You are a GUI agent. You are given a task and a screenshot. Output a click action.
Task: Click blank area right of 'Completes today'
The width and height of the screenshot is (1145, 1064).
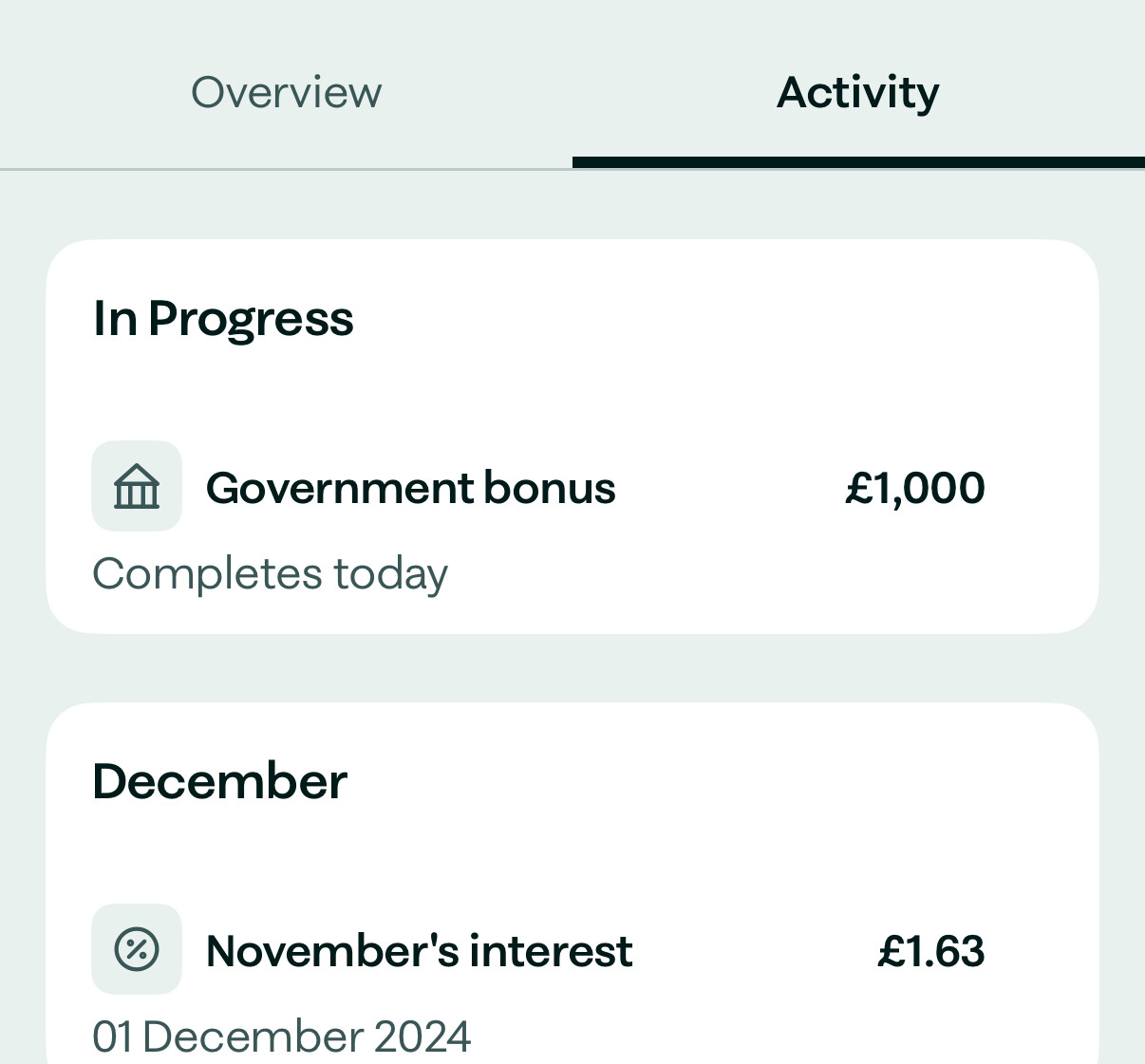pos(760,574)
